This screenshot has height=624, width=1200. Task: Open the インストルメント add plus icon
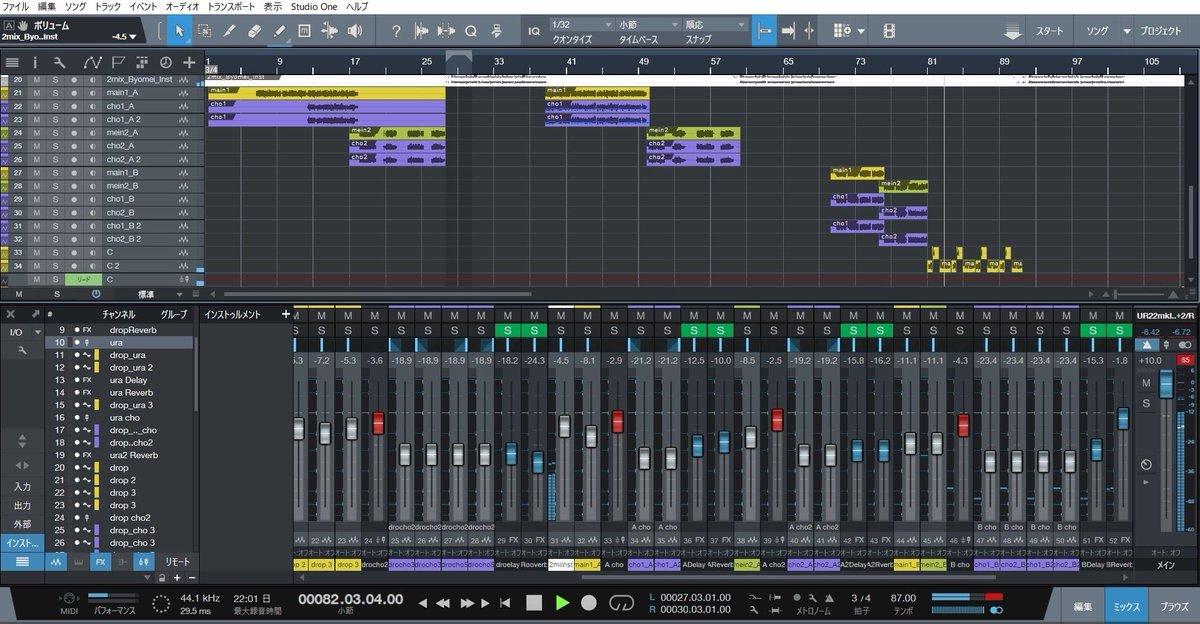[x=285, y=314]
